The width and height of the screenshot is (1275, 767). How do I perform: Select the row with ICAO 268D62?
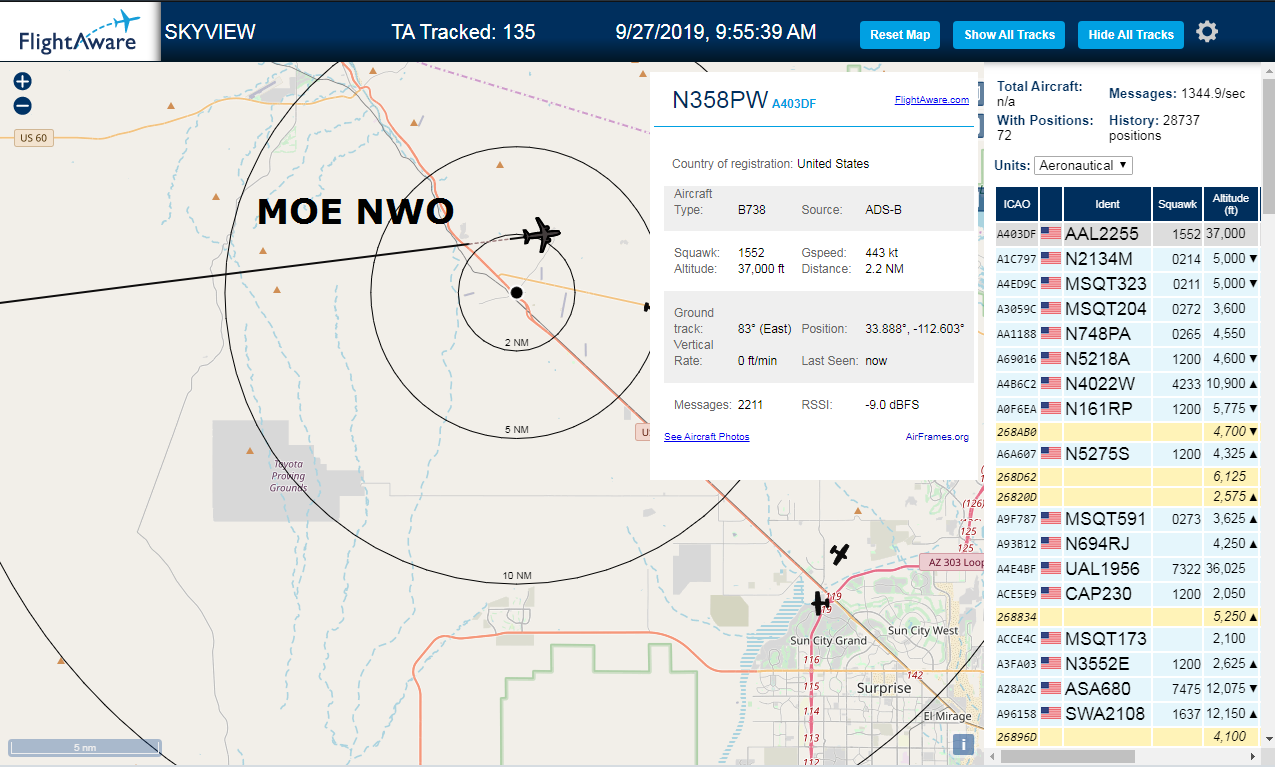(x=1128, y=477)
